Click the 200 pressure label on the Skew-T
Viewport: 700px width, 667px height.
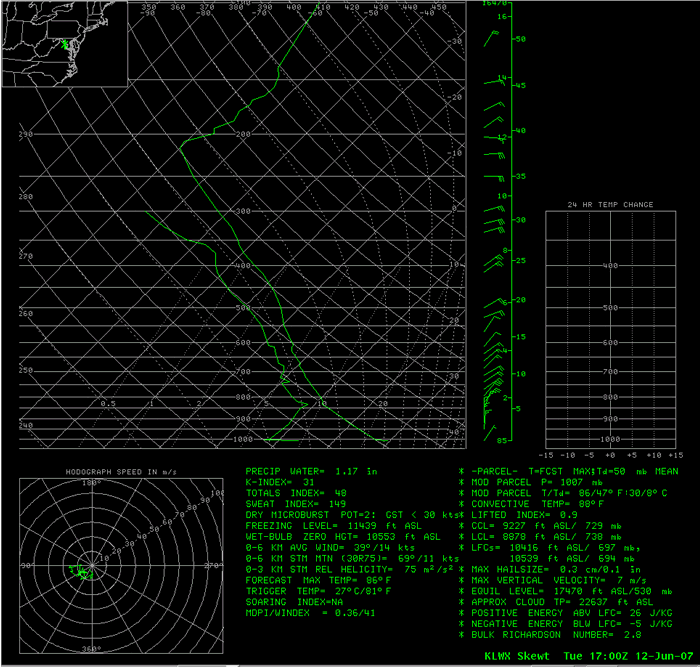click(x=243, y=134)
